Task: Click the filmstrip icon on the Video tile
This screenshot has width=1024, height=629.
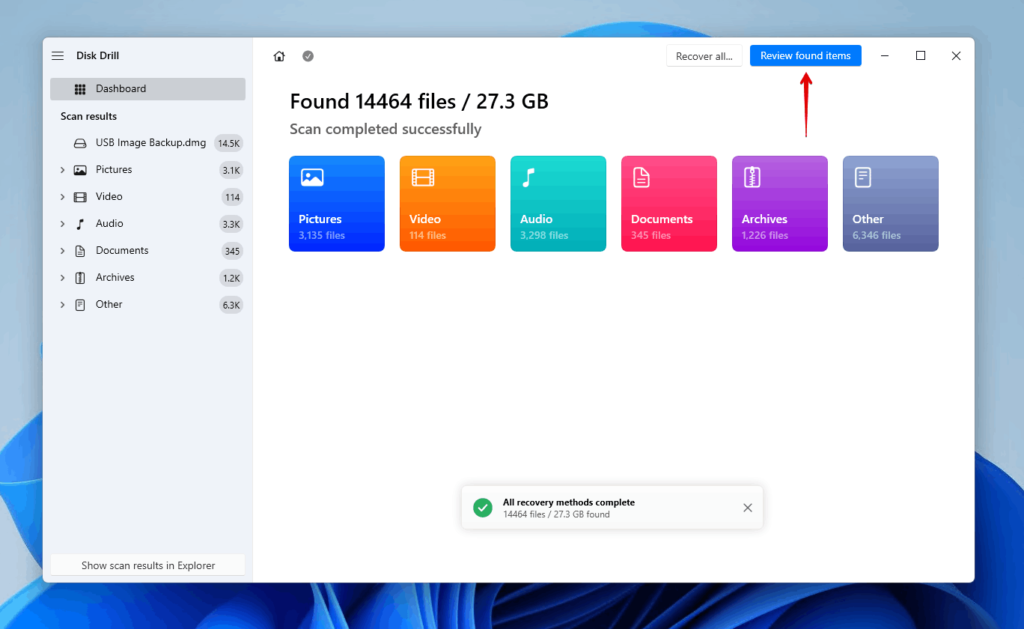Action: [424, 176]
